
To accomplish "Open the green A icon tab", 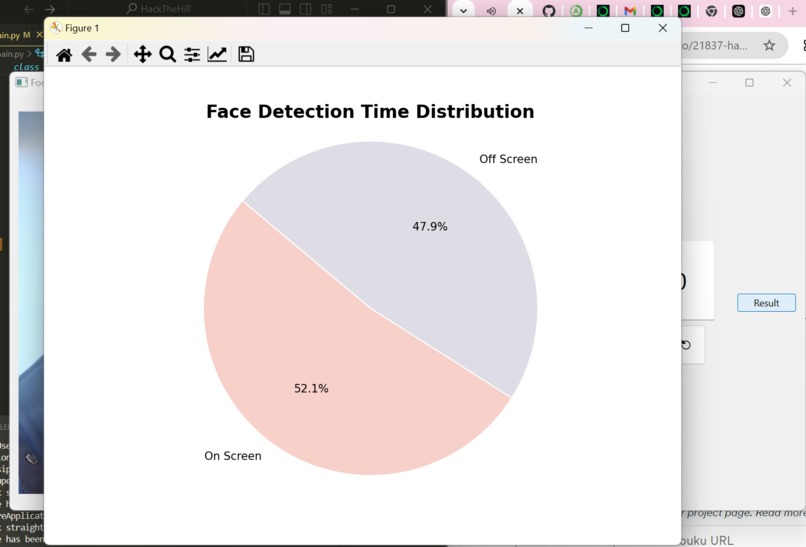I will tap(576, 11).
